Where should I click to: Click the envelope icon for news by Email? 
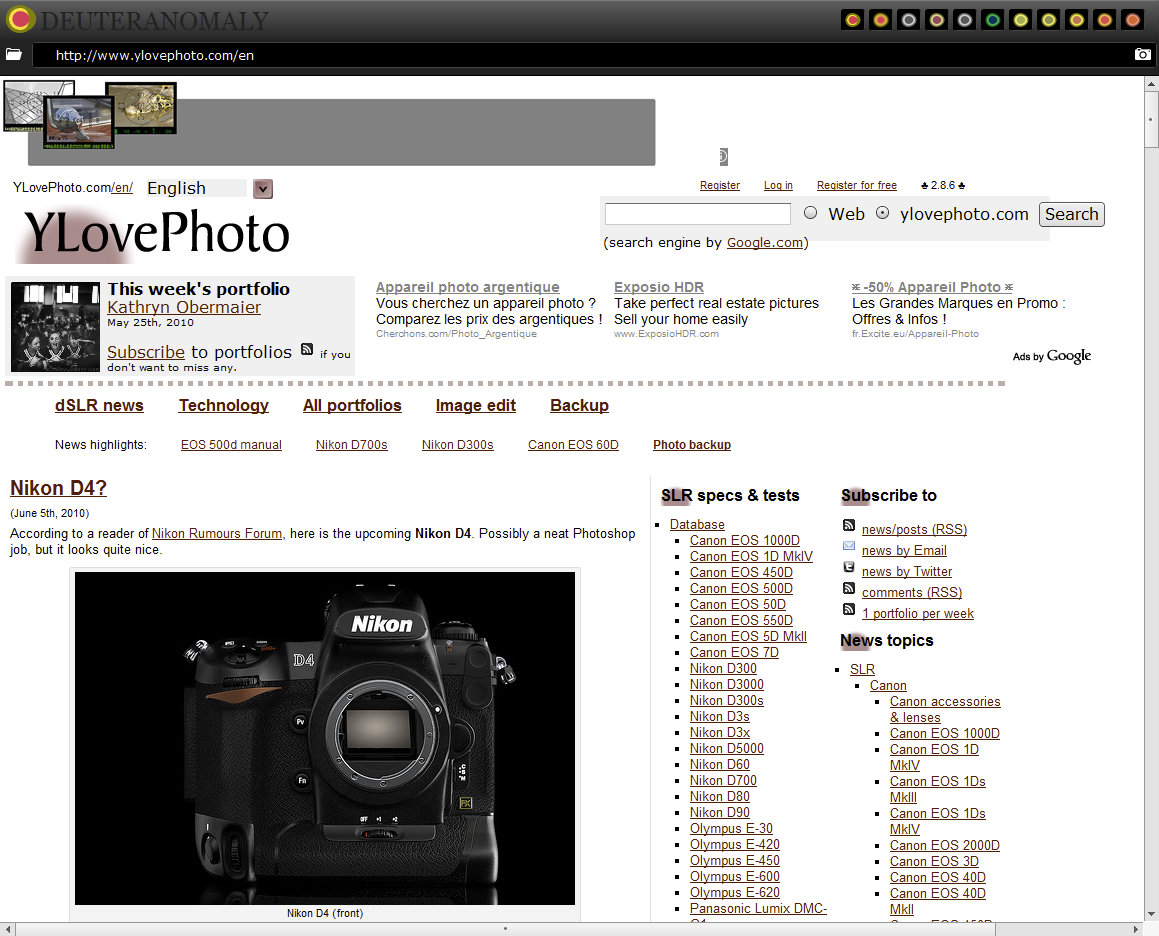point(849,546)
